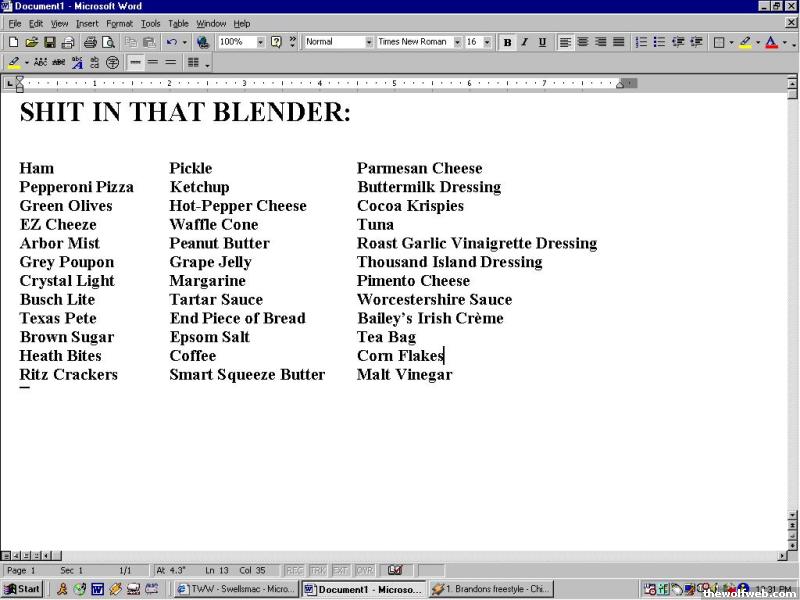Set single line spacing

[135, 63]
